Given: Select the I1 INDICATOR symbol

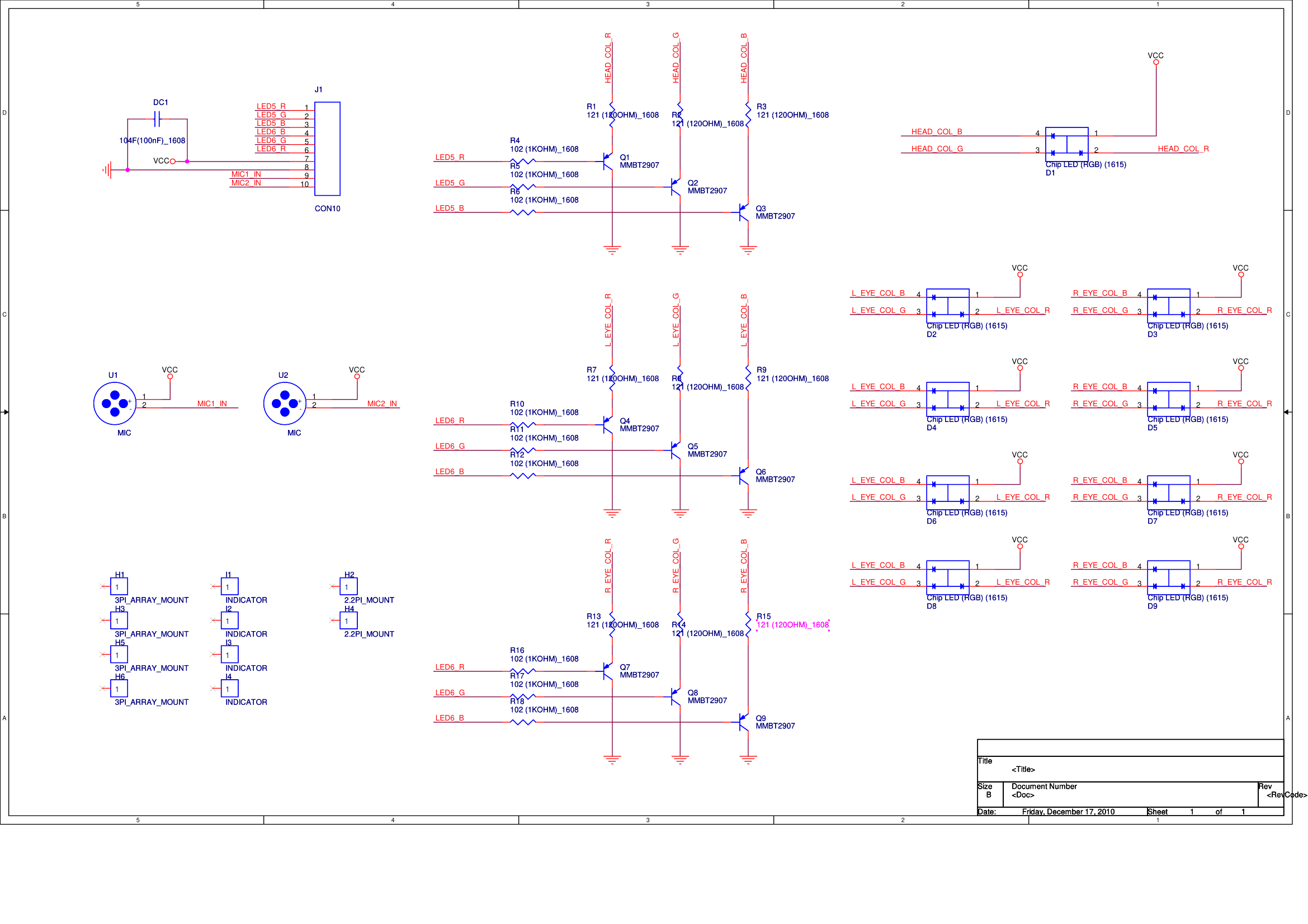Looking at the screenshot, I should [x=230, y=586].
